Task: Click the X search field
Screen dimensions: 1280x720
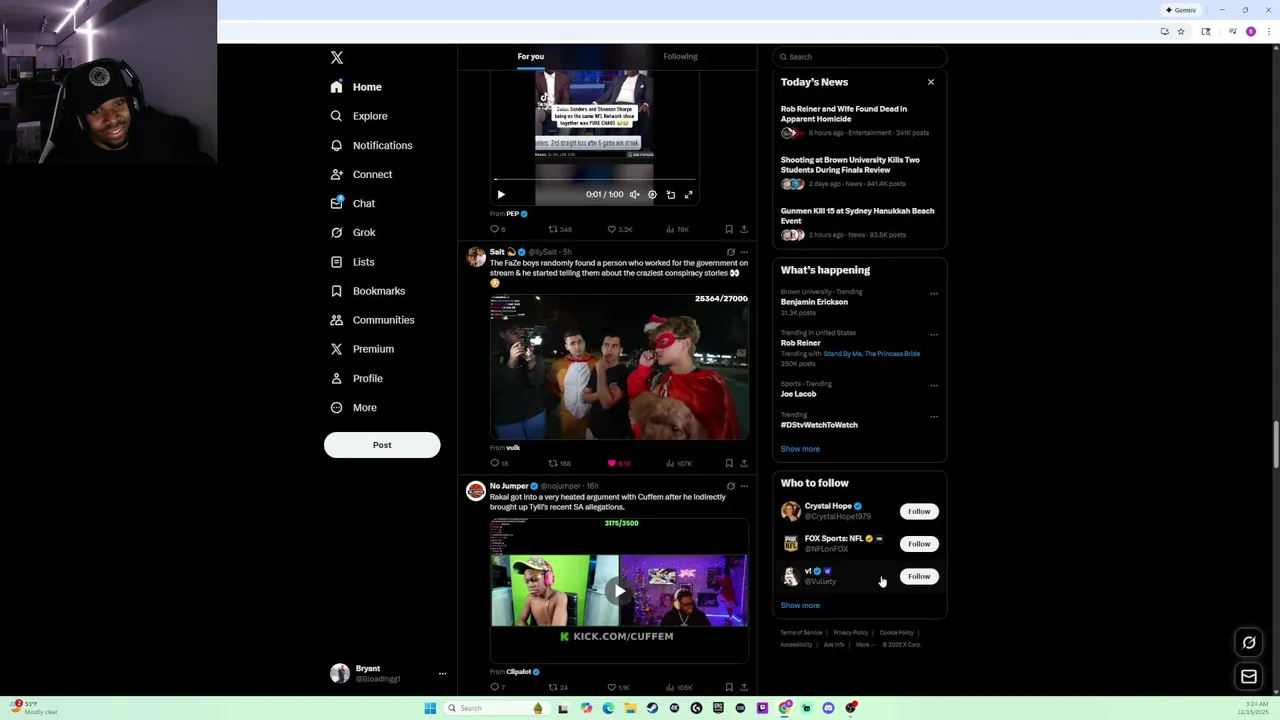Action: pos(860,57)
